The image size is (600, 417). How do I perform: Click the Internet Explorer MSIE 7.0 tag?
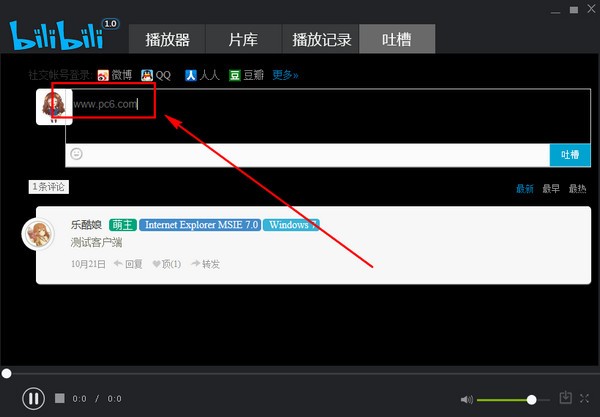200,225
